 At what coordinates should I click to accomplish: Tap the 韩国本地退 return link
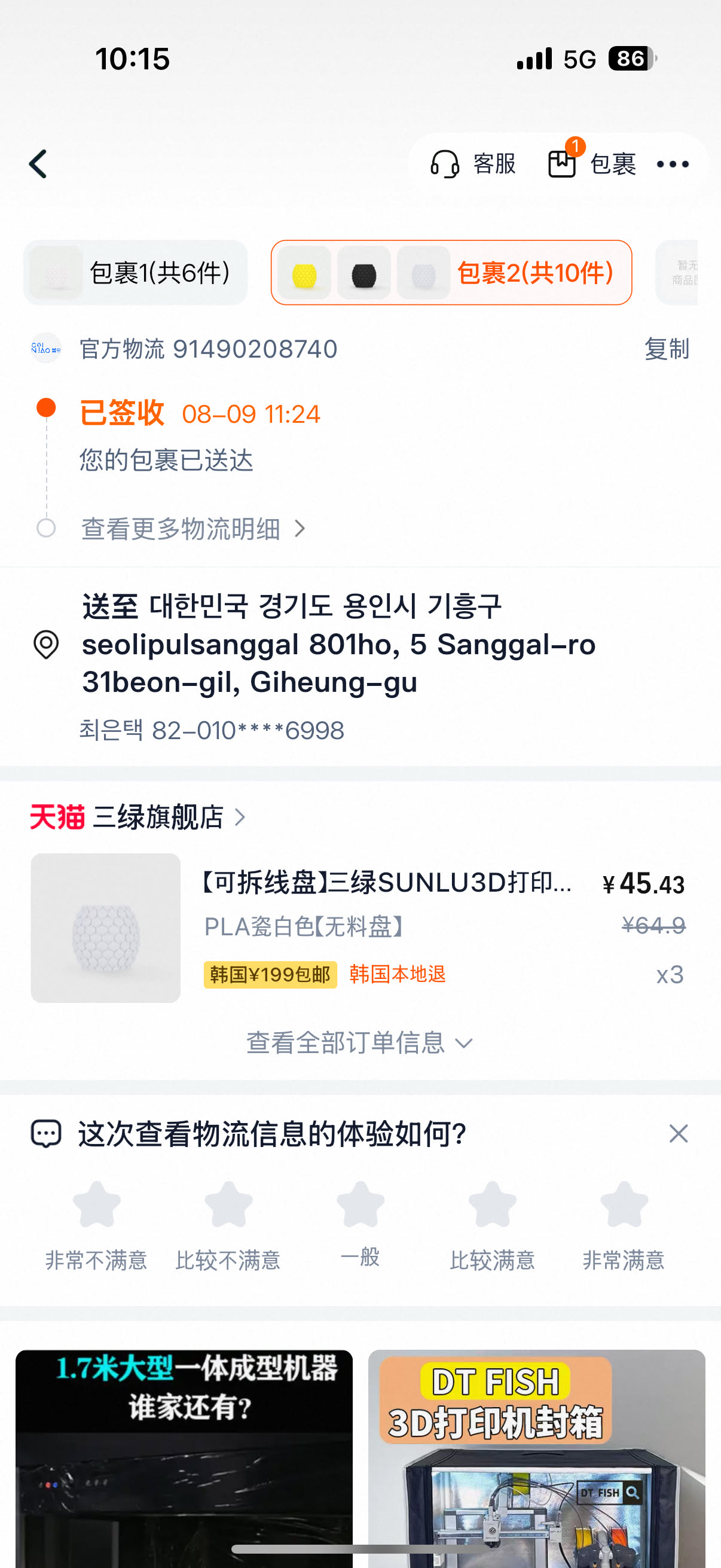pos(398,974)
